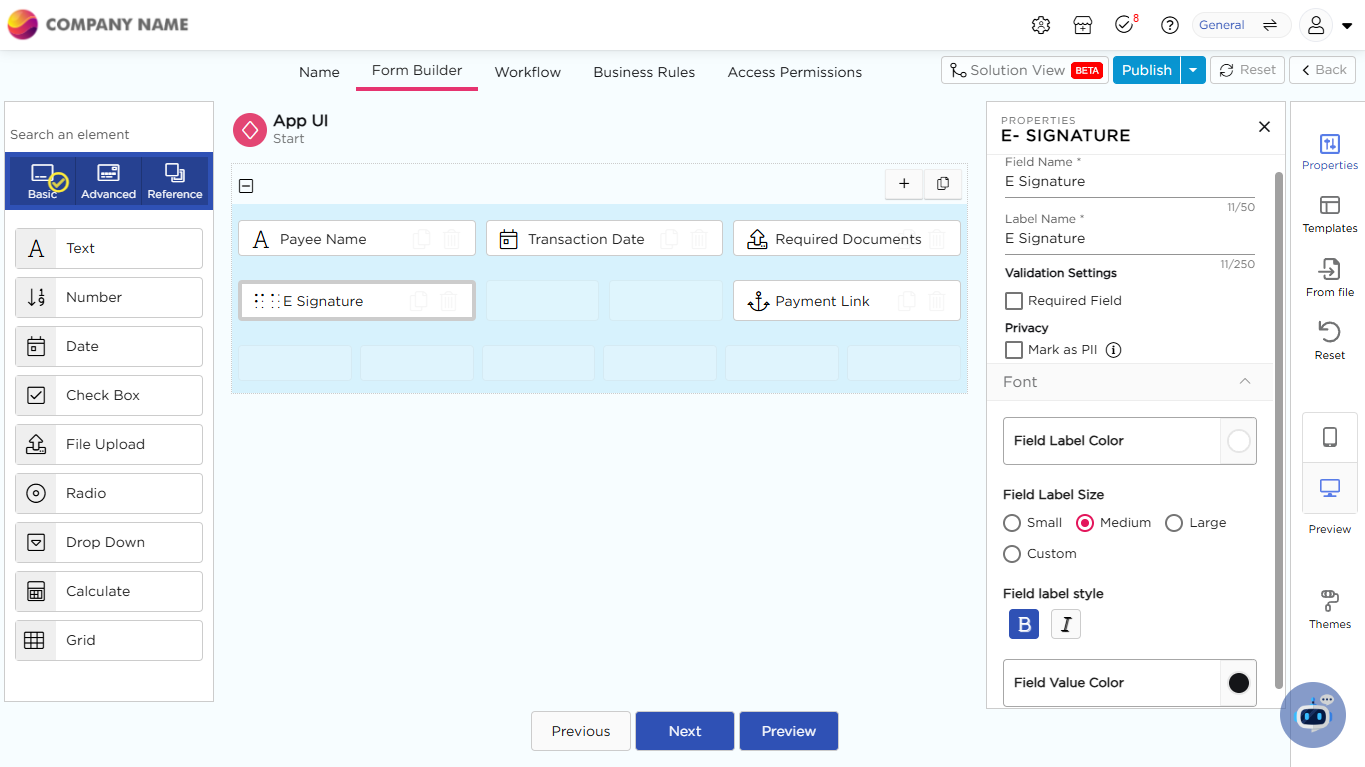Open the help question mark icon
Viewport: 1365px width, 767px height.
pos(1169,25)
